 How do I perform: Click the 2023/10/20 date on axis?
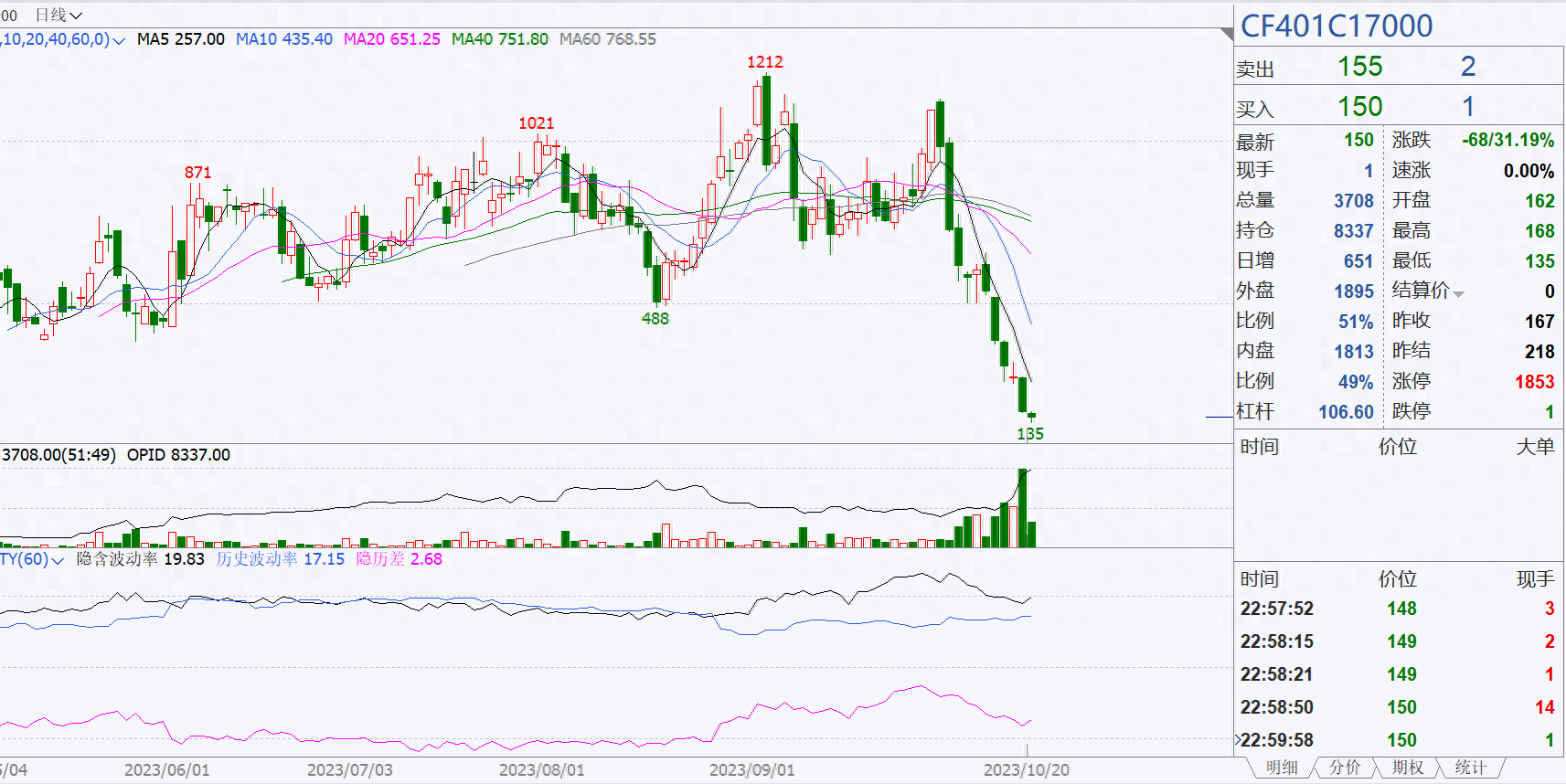tap(1027, 770)
